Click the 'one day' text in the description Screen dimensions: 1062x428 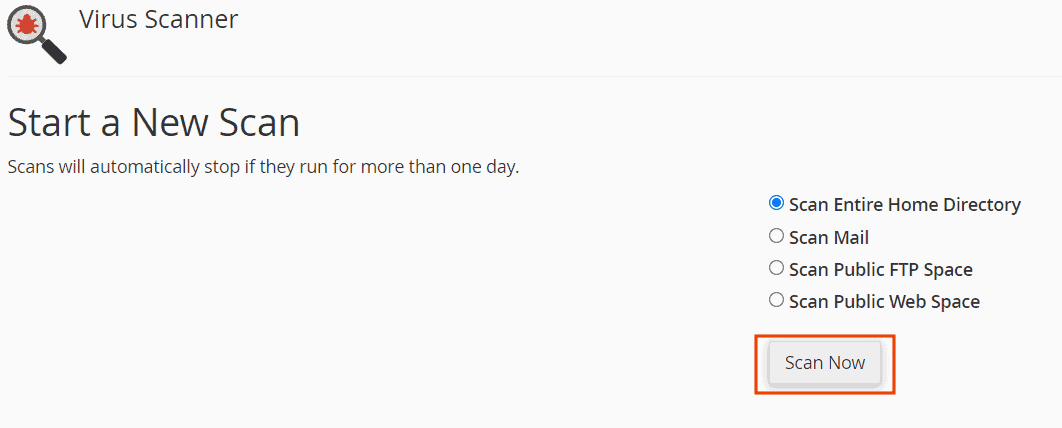(484, 167)
